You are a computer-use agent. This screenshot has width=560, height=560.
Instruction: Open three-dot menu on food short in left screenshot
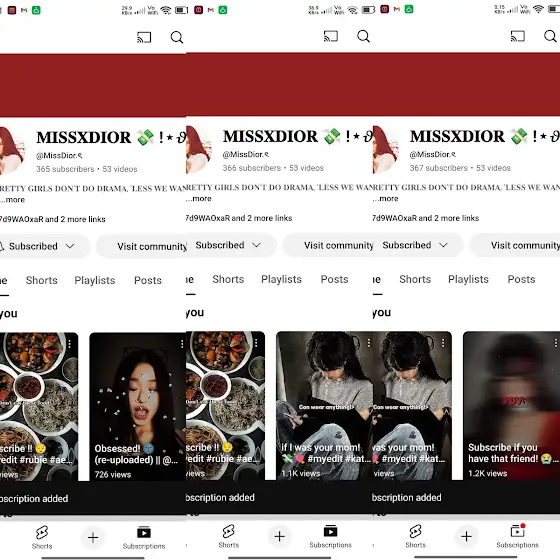point(69,344)
